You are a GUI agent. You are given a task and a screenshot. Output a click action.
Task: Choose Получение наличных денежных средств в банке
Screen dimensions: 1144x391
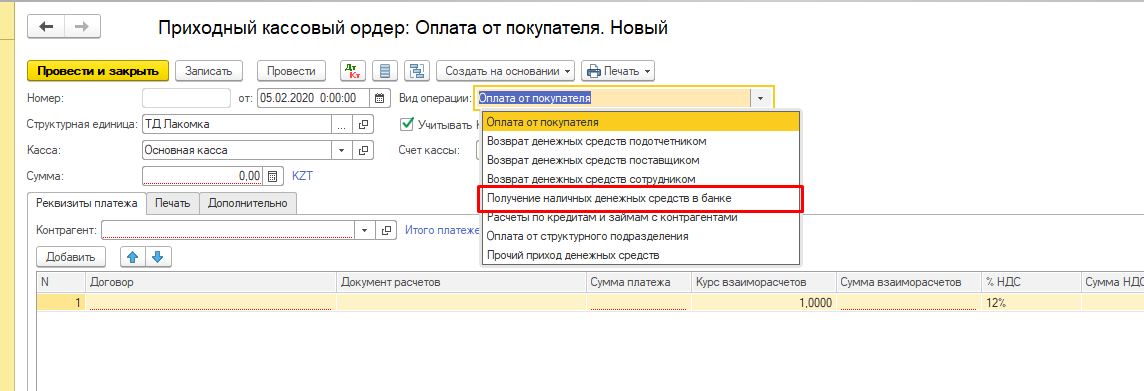(x=641, y=198)
